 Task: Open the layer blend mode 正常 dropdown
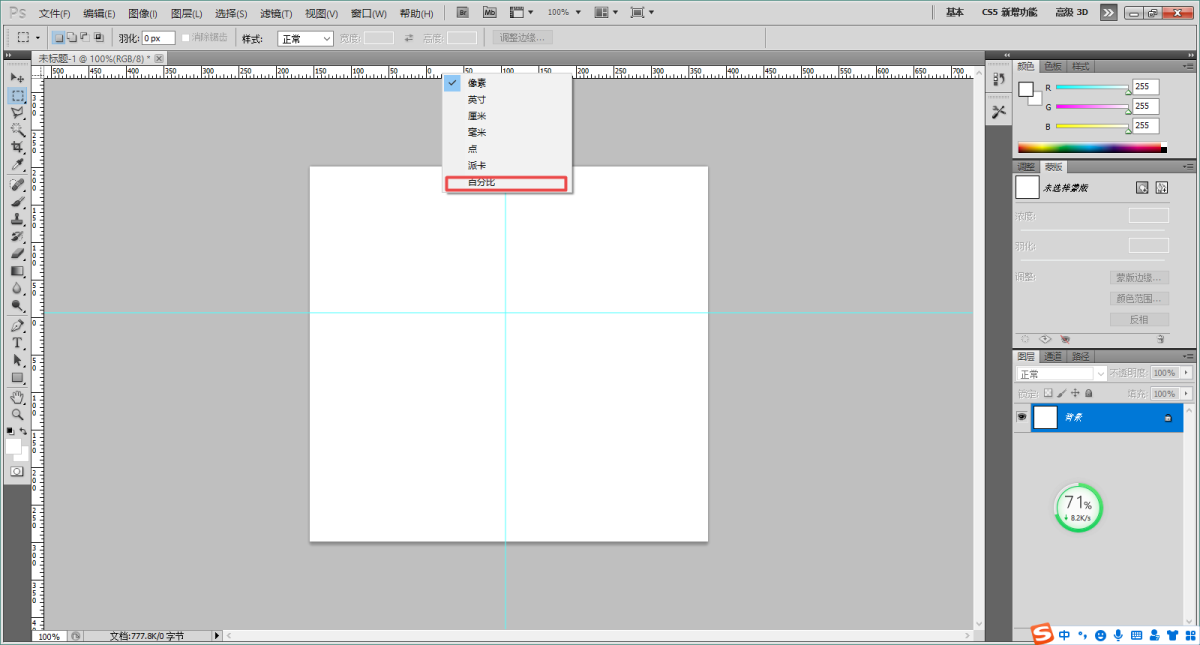1061,373
